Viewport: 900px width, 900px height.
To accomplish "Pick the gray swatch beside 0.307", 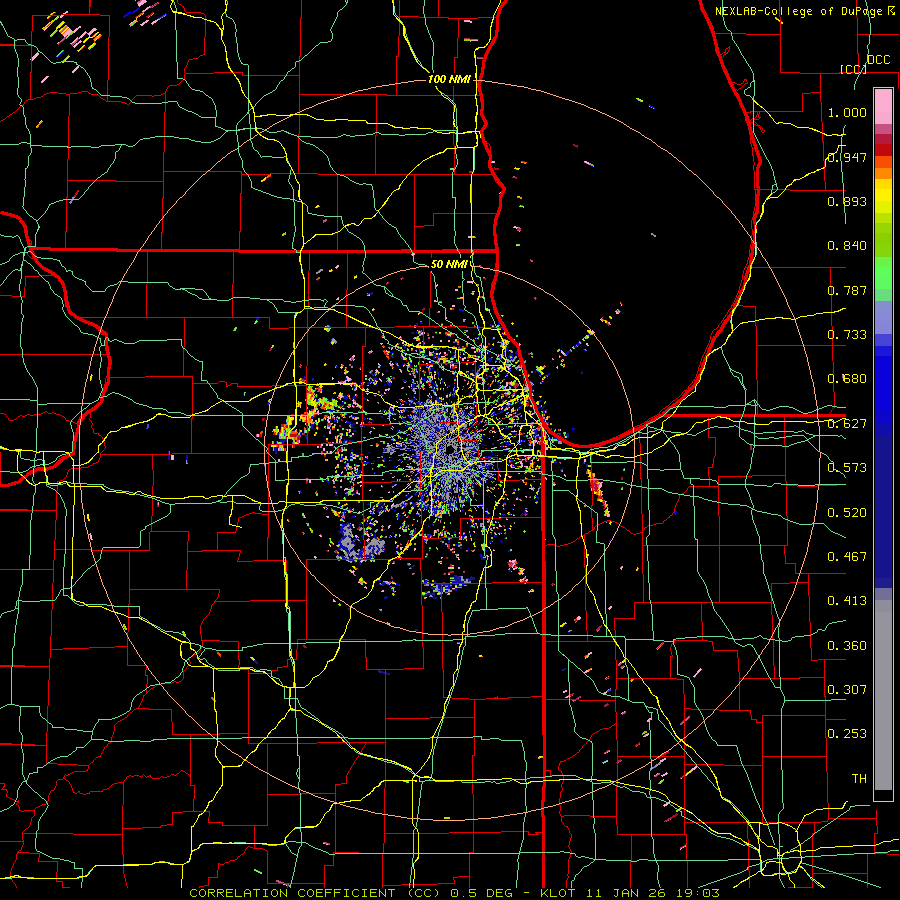I will pos(883,695).
